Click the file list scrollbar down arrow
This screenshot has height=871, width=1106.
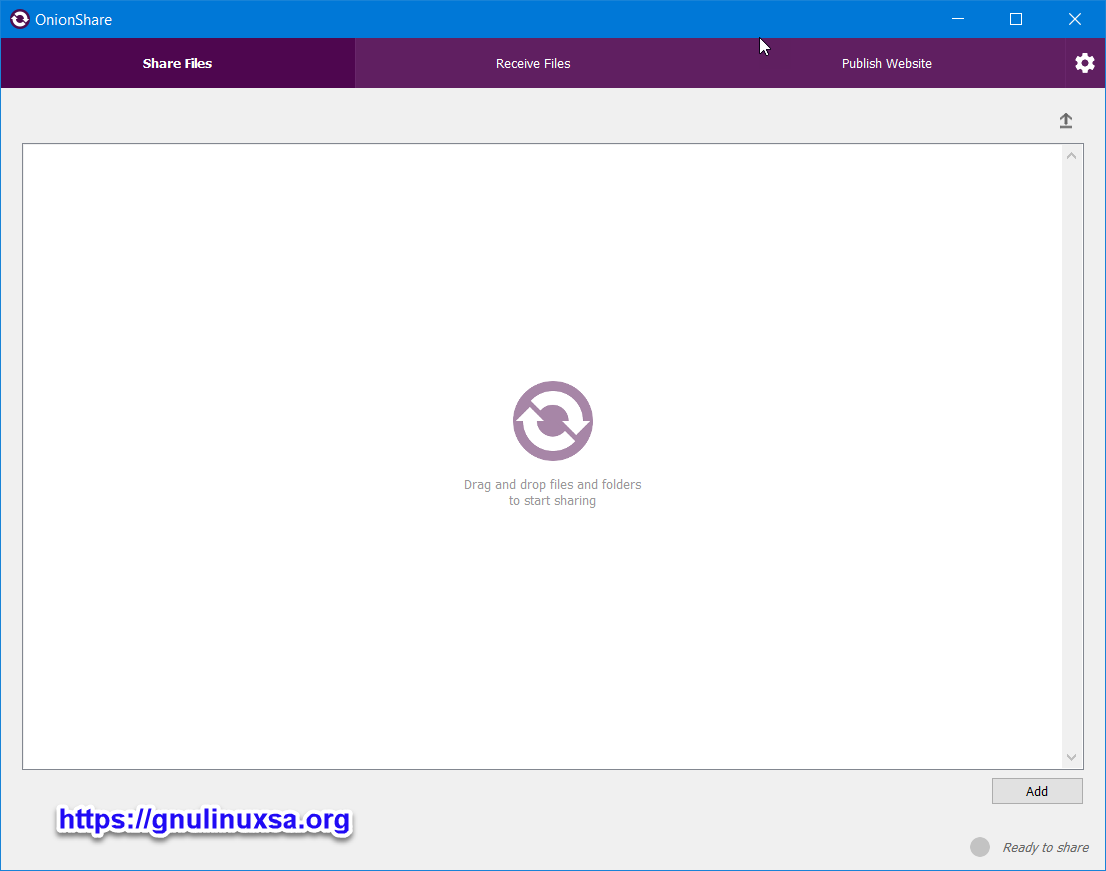(1071, 757)
